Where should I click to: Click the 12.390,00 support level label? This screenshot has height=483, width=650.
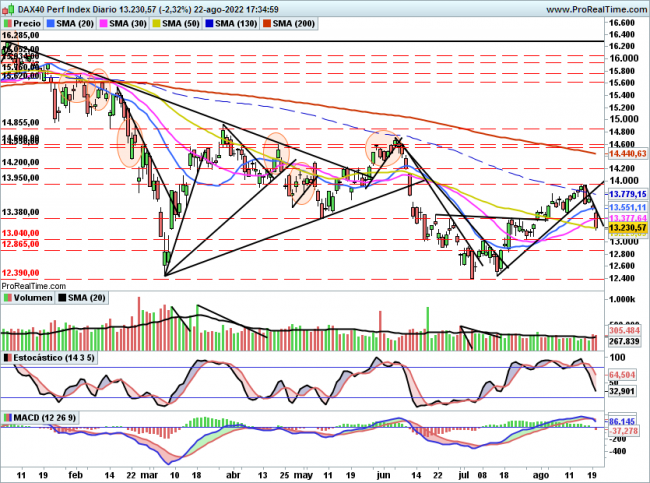[20, 273]
